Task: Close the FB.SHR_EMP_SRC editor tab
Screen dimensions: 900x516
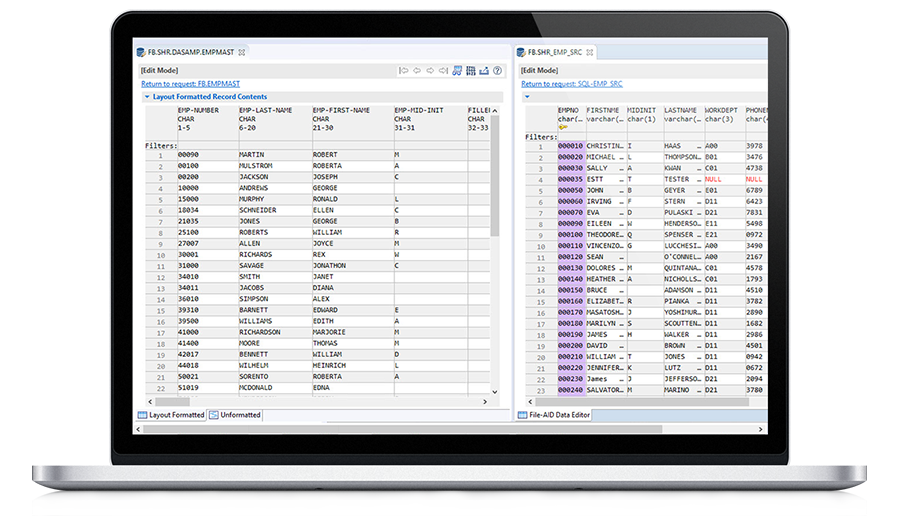Action: click(x=590, y=52)
